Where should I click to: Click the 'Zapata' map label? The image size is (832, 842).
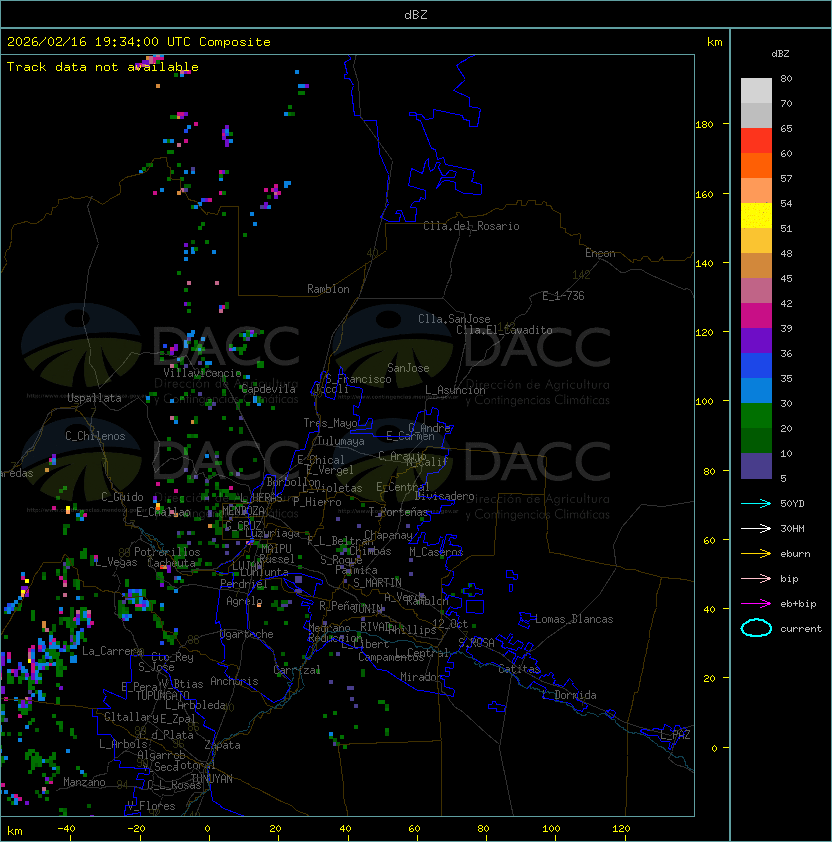(x=222, y=745)
